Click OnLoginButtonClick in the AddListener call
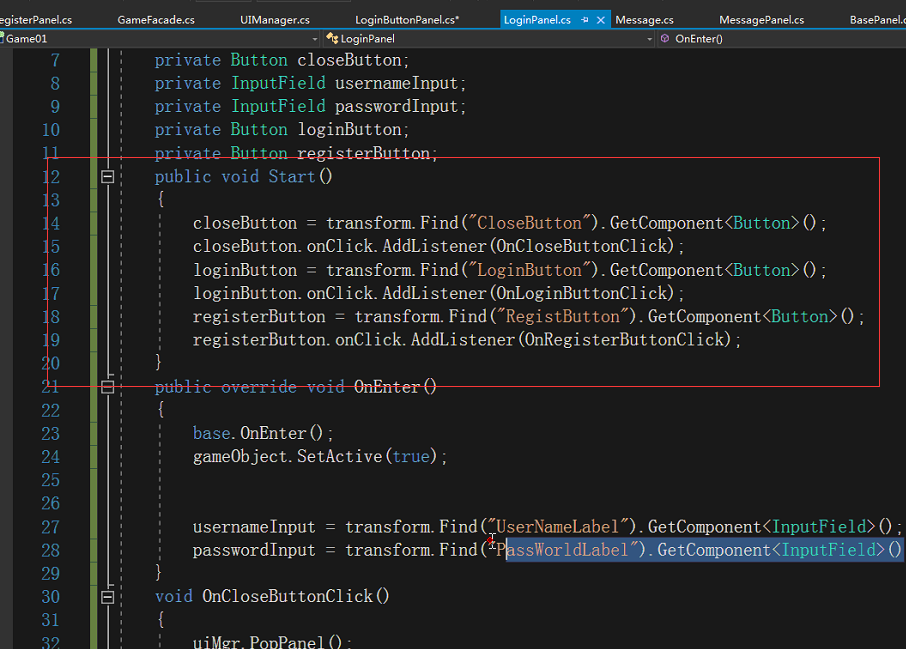The width and height of the screenshot is (906, 649). 582,293
